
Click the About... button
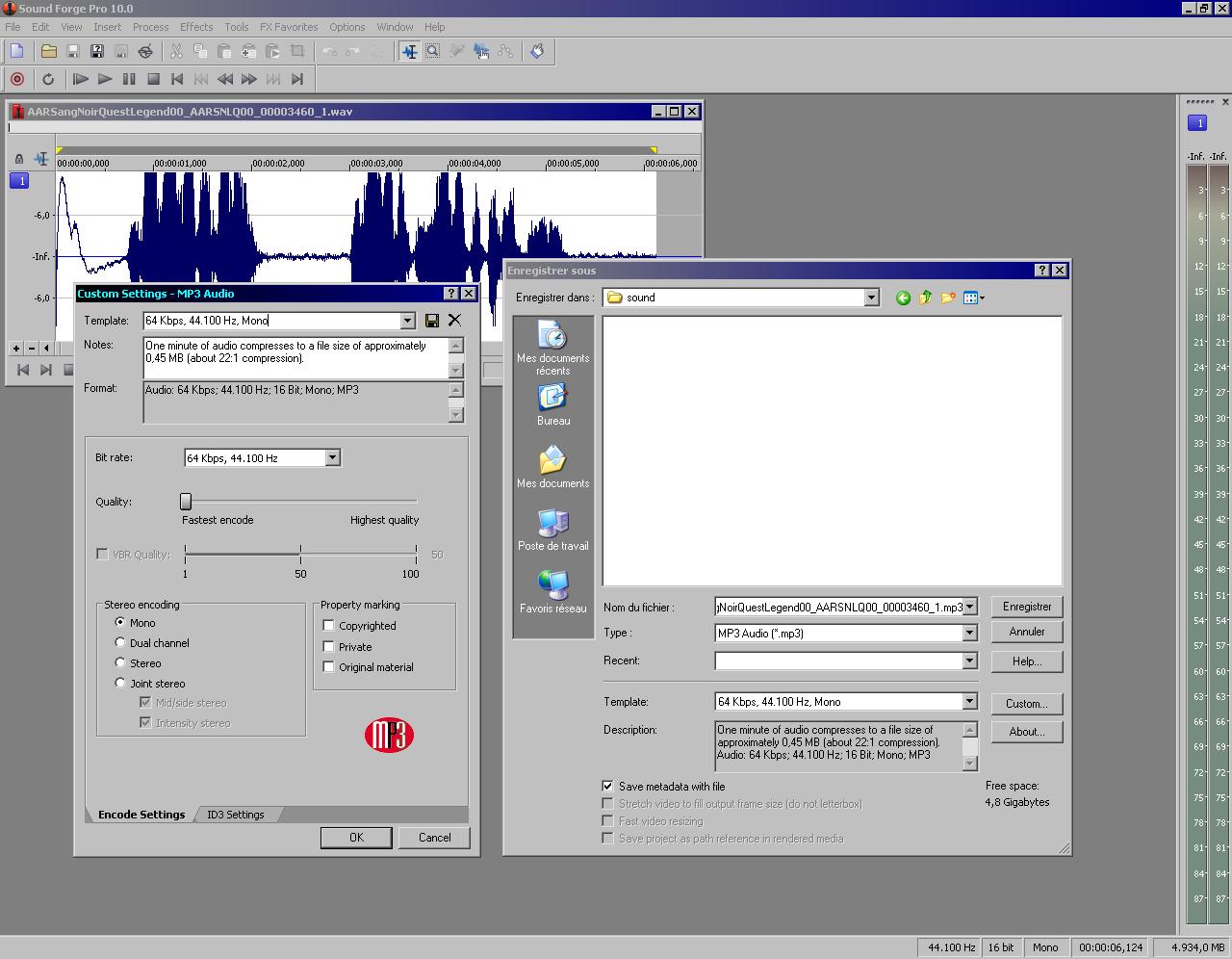(1027, 732)
